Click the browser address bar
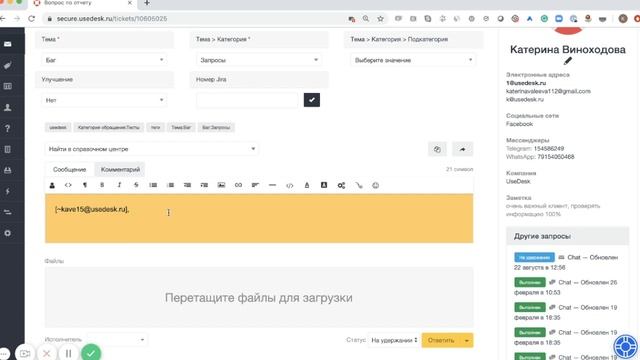This screenshot has height=360, width=640. pyautogui.click(x=196, y=19)
